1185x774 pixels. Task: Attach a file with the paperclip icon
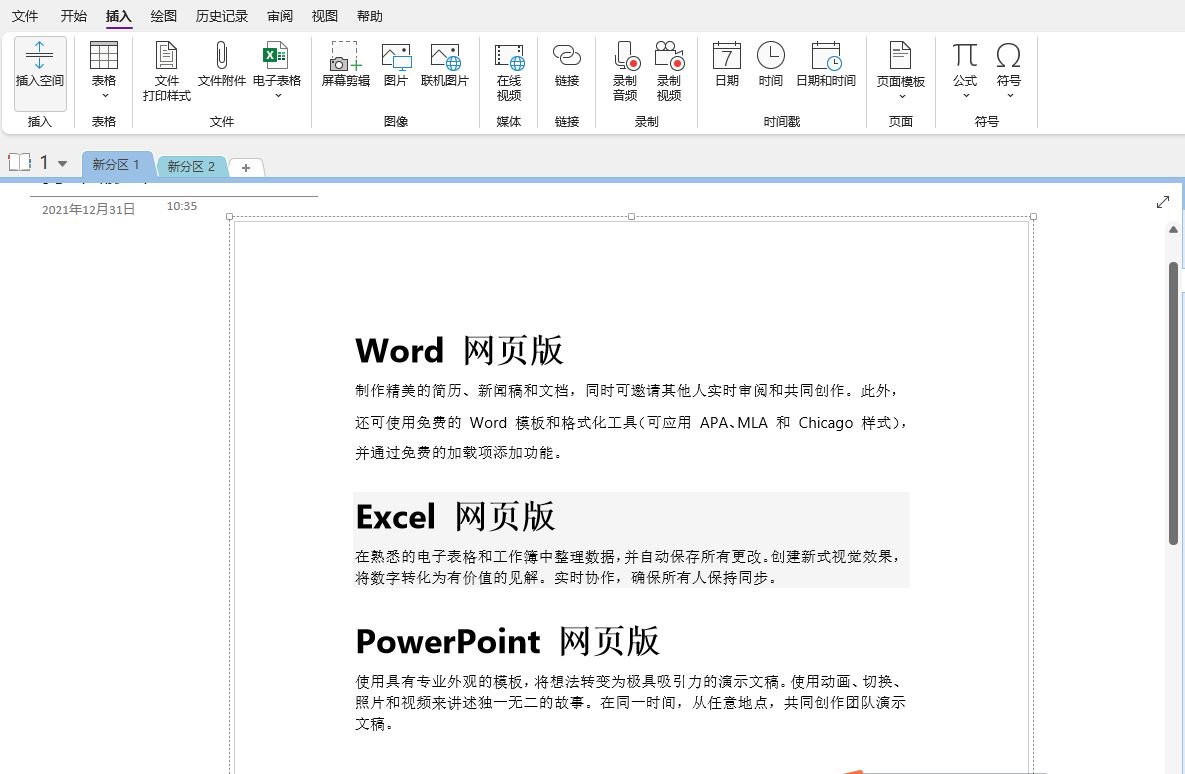coord(221,65)
